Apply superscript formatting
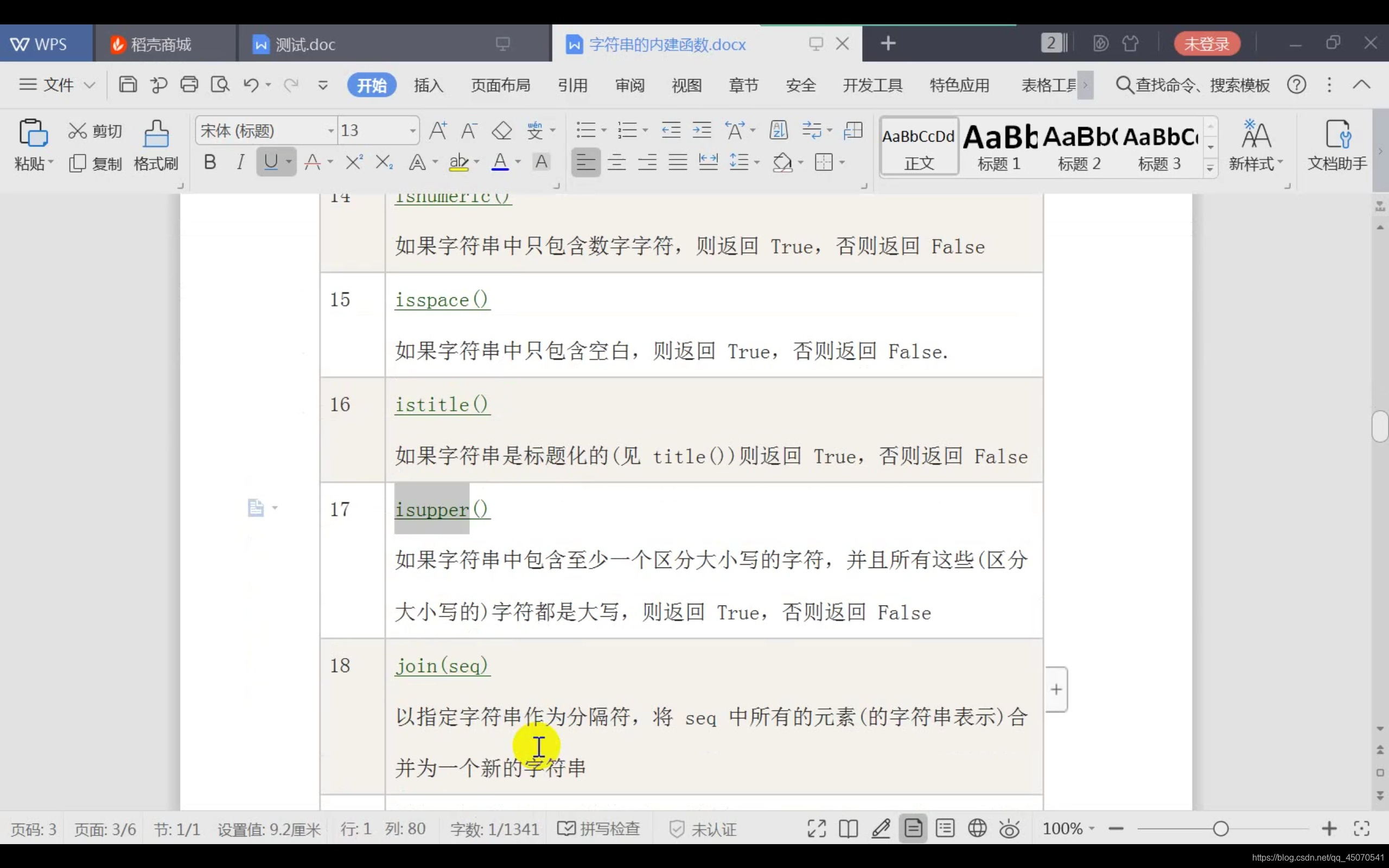This screenshot has width=1389, height=868. [x=354, y=162]
